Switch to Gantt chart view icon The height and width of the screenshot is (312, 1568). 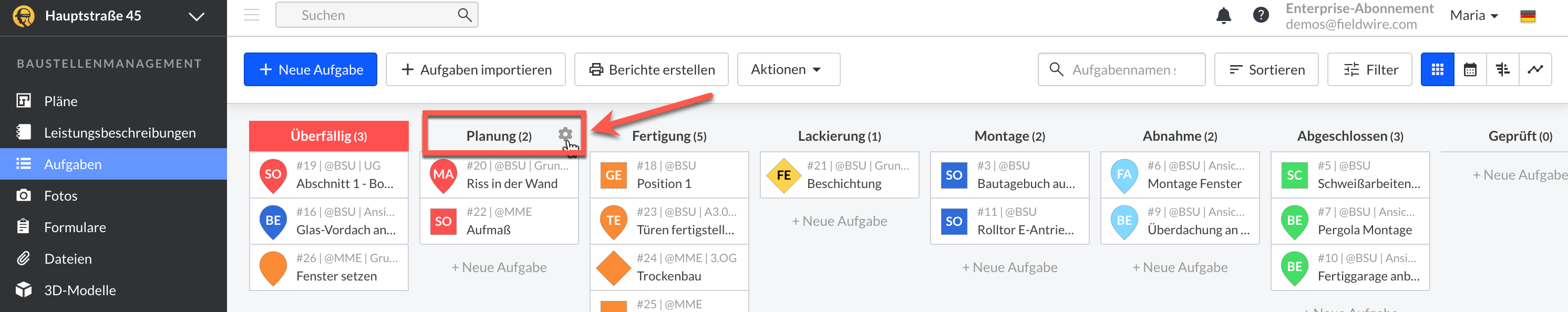point(1502,70)
